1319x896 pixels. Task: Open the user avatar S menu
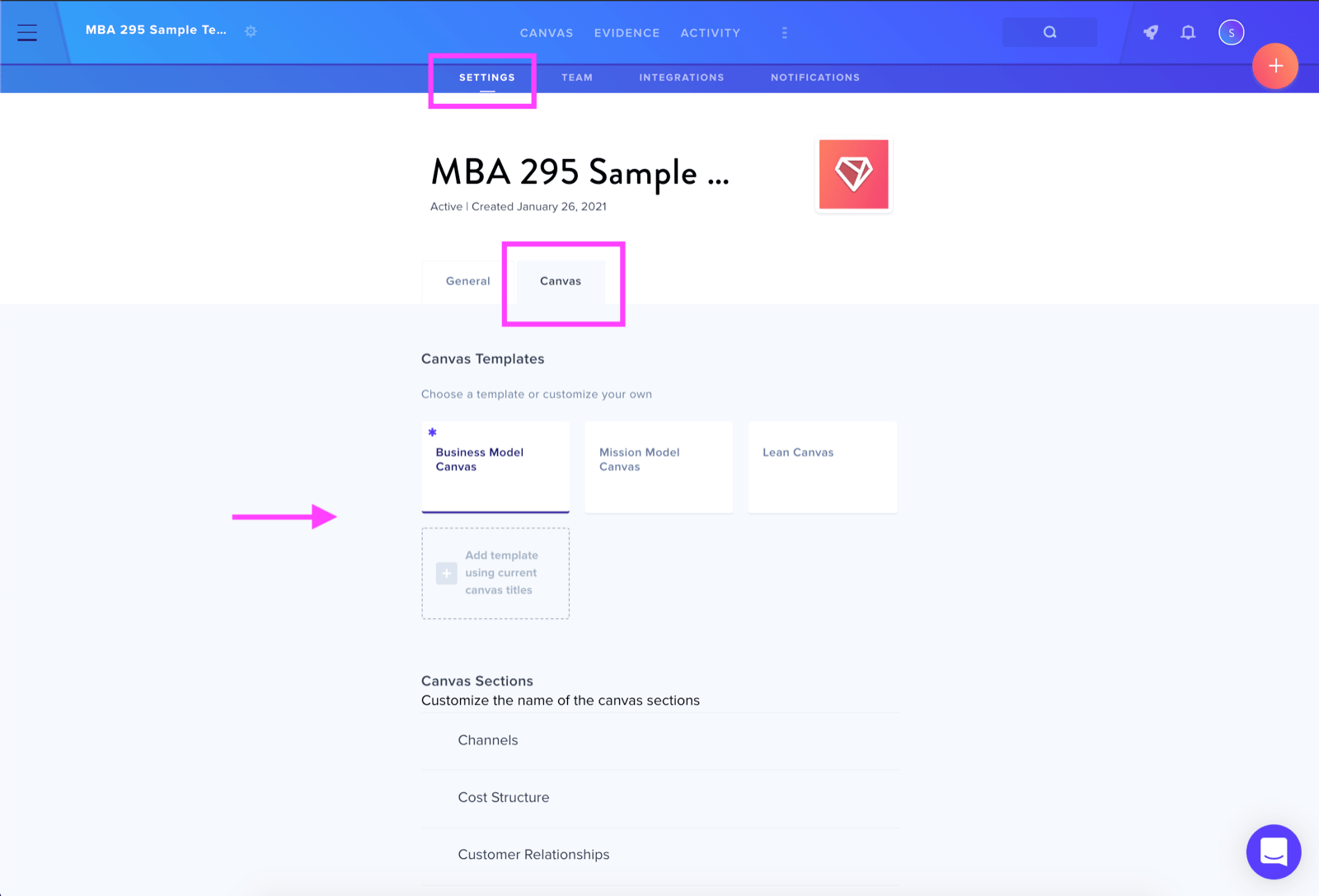click(x=1231, y=32)
